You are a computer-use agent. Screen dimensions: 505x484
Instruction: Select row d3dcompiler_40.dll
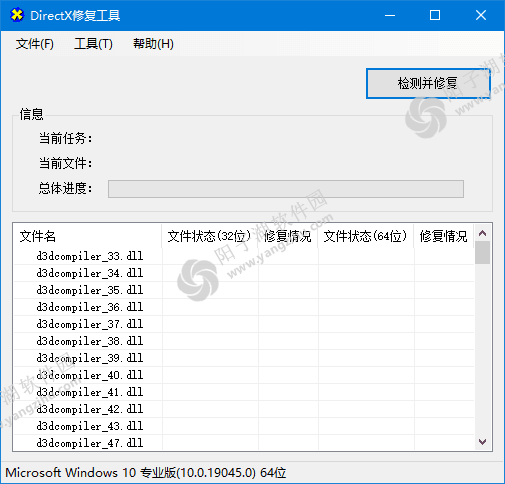click(x=244, y=375)
